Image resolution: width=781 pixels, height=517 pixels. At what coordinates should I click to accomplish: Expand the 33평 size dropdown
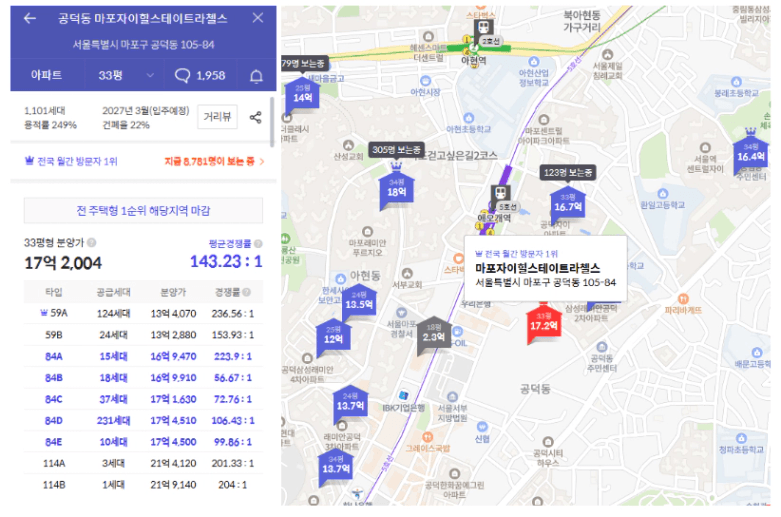(126, 75)
